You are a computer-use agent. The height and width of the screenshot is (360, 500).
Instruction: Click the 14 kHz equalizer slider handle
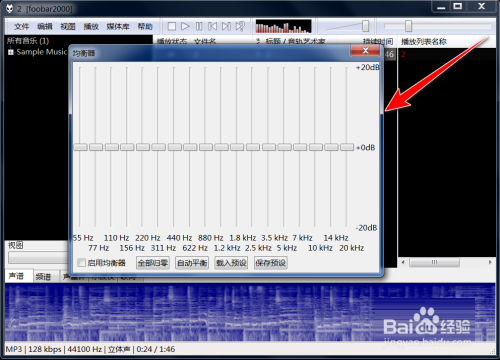click(331, 147)
